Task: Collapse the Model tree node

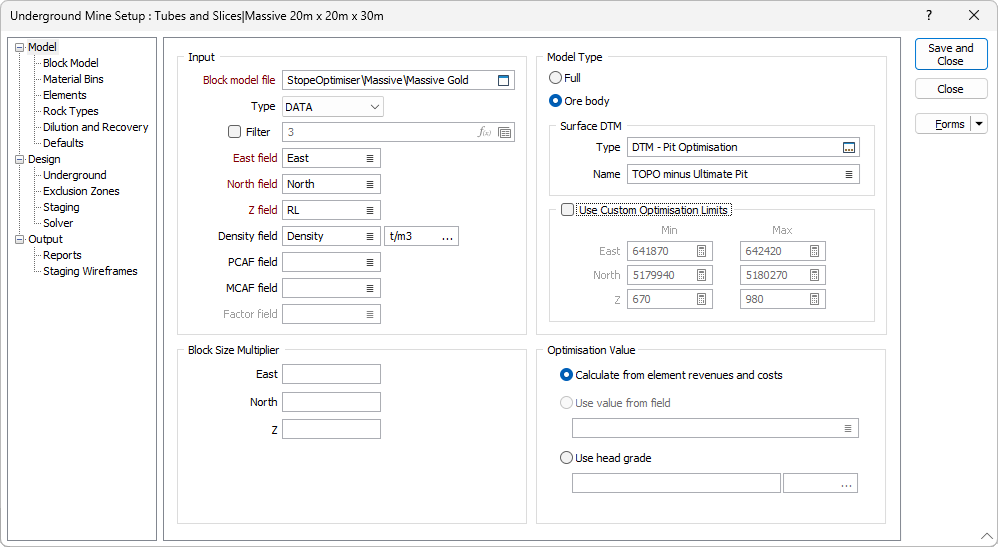Action: click(20, 47)
